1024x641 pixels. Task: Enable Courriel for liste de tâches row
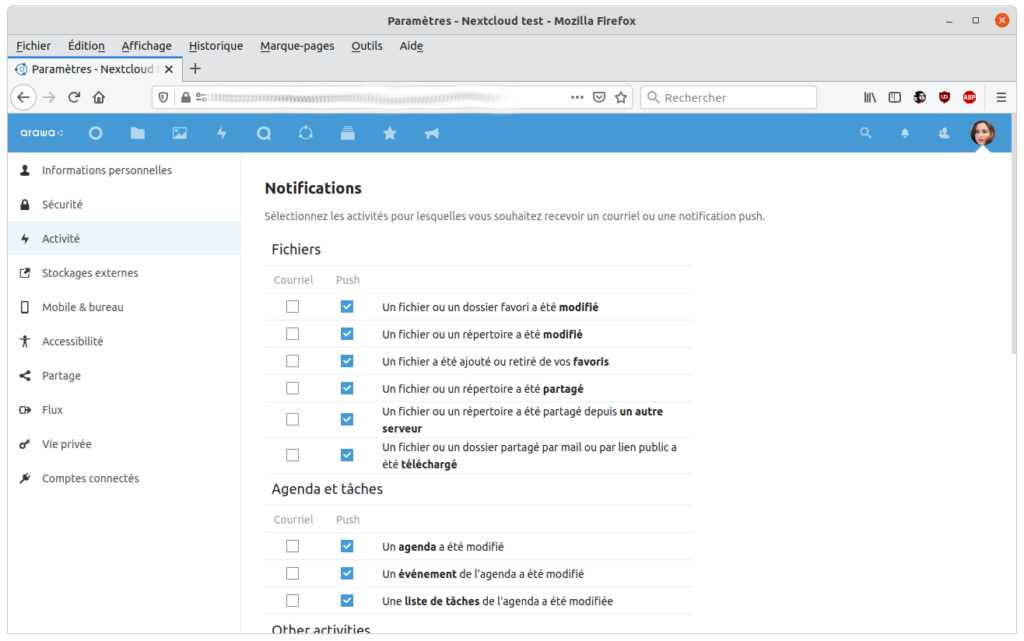click(x=293, y=601)
